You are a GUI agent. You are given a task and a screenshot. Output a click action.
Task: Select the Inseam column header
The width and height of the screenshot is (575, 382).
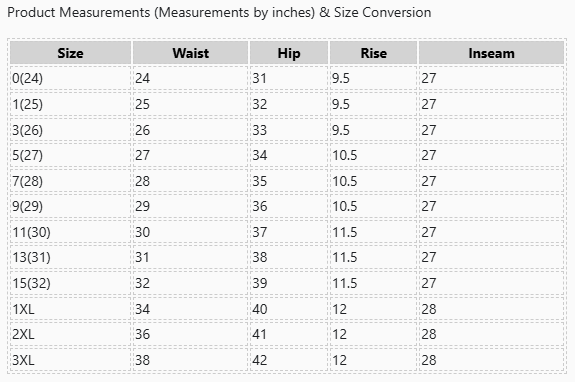[491, 53]
